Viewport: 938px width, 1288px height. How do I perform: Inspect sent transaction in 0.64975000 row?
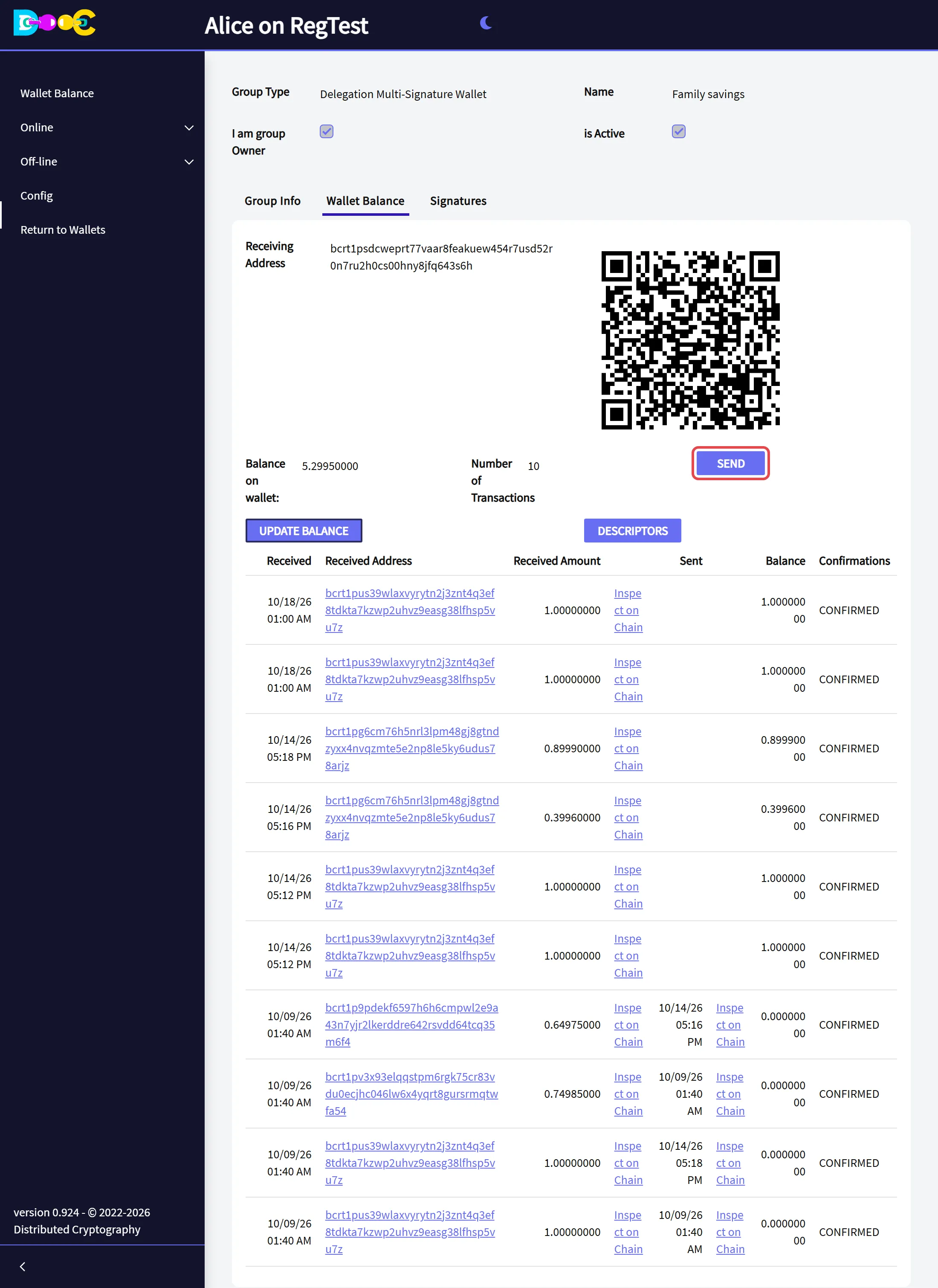pyautogui.click(x=730, y=1025)
